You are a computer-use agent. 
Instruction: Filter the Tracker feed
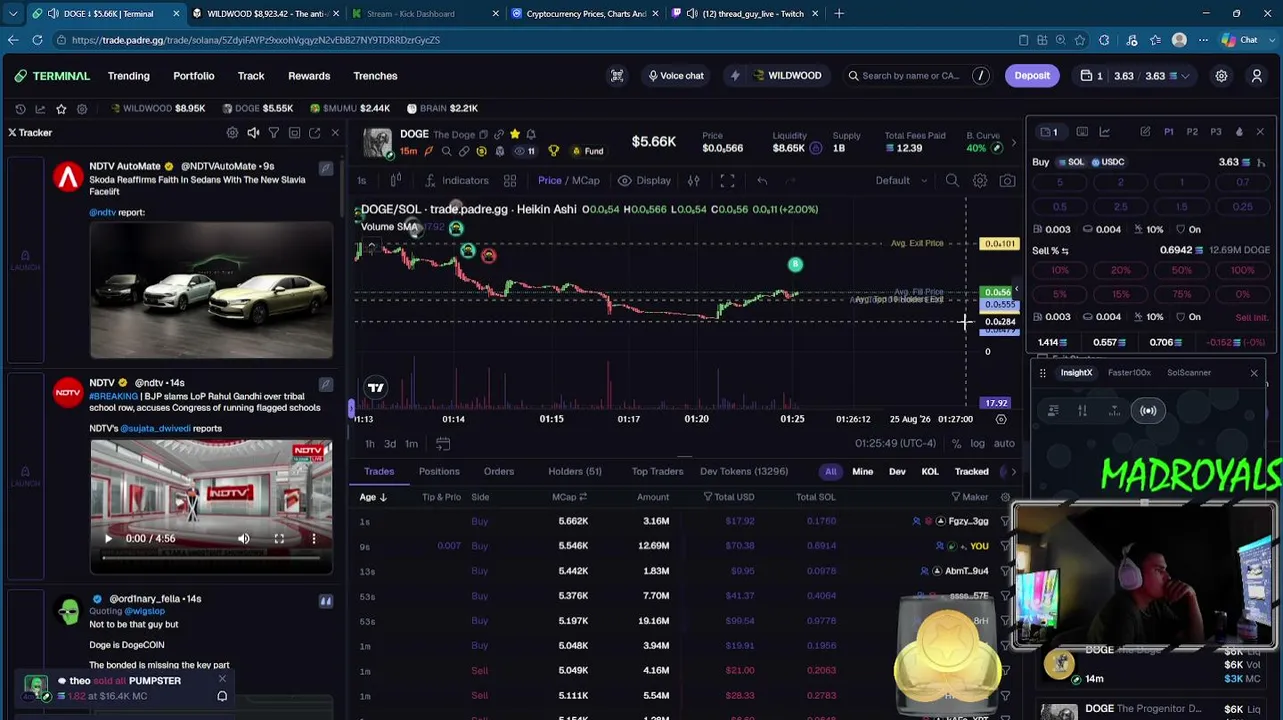(273, 133)
